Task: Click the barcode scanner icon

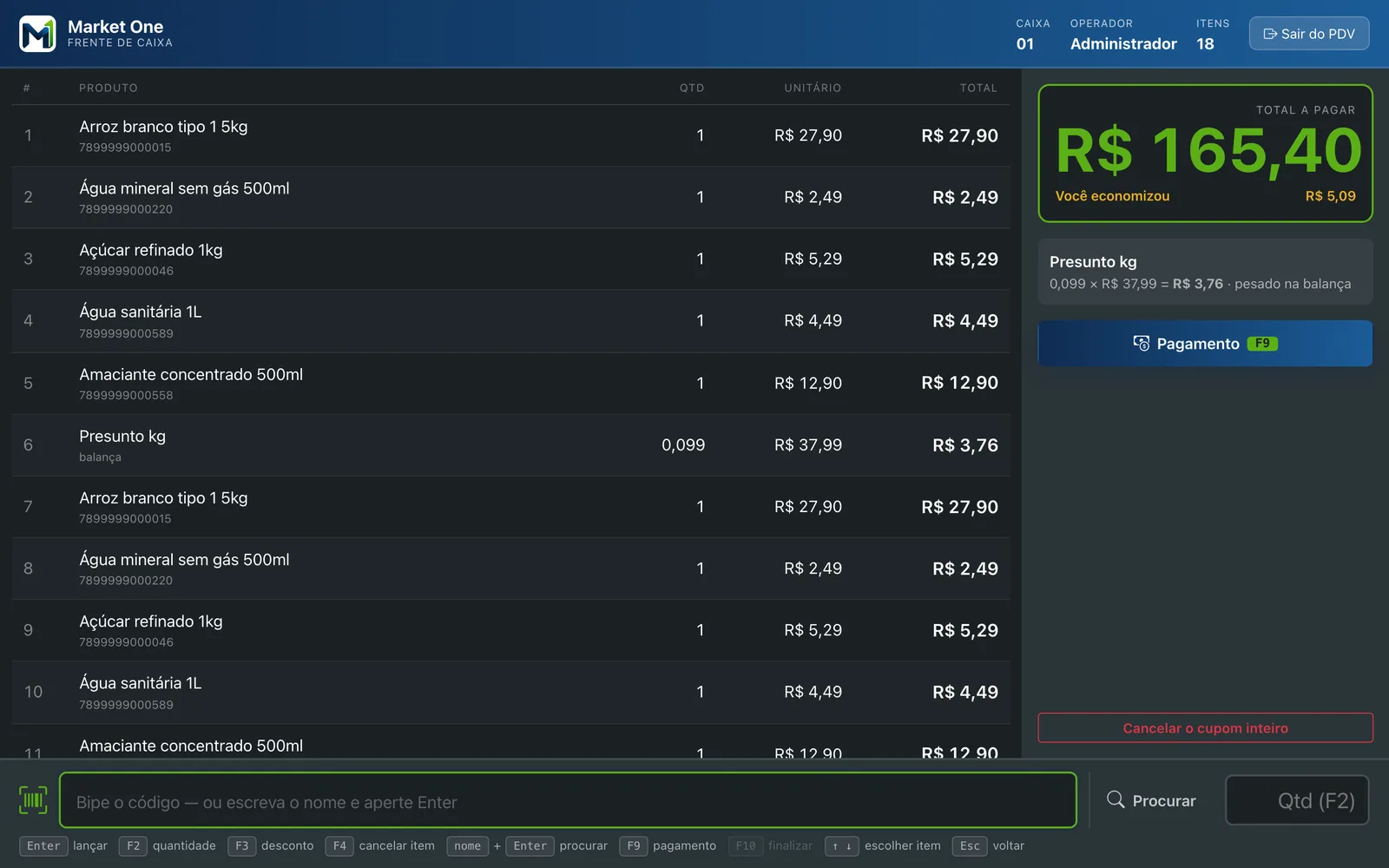Action: (x=33, y=800)
